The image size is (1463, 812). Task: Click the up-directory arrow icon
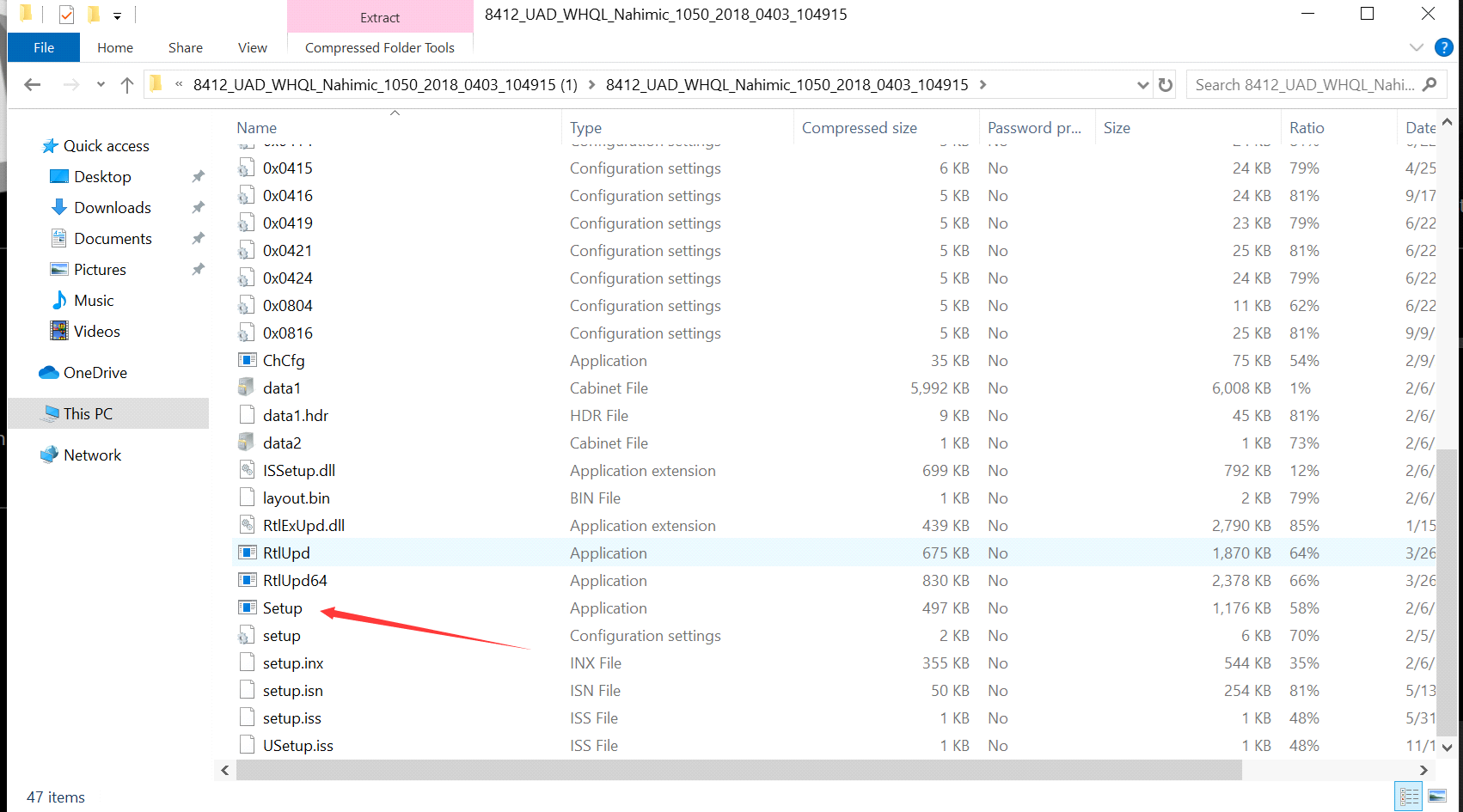pyautogui.click(x=127, y=85)
